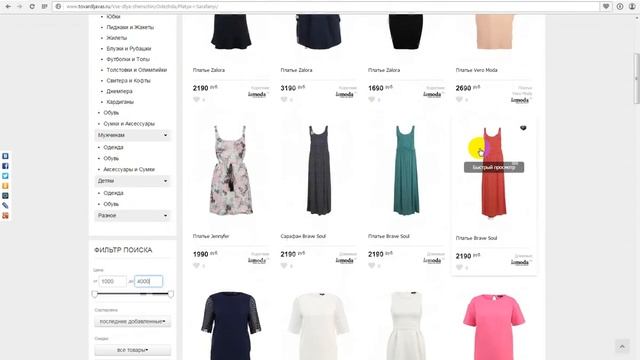Click the browser forward arrow
Image resolution: width=640 pixels, height=360 pixels.
[20, 7]
